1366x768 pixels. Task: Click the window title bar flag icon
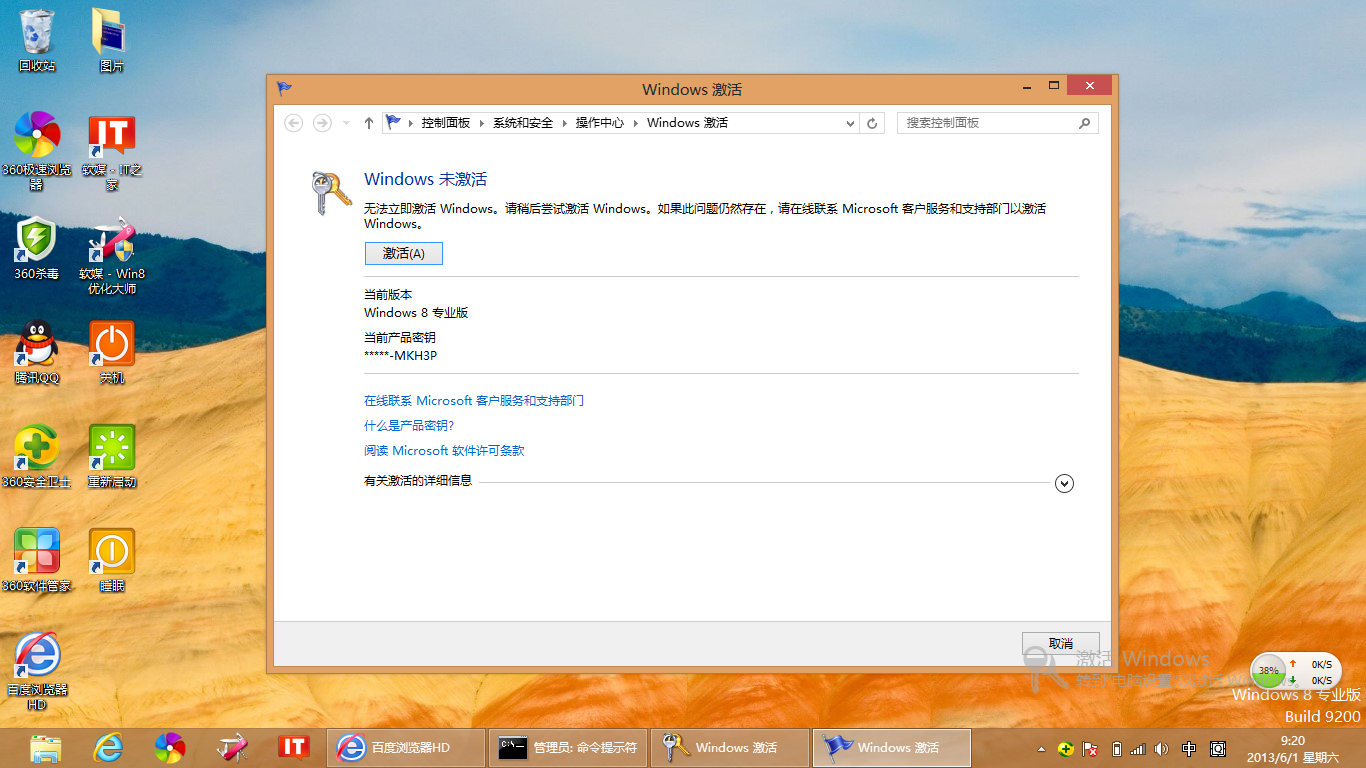pyautogui.click(x=285, y=88)
